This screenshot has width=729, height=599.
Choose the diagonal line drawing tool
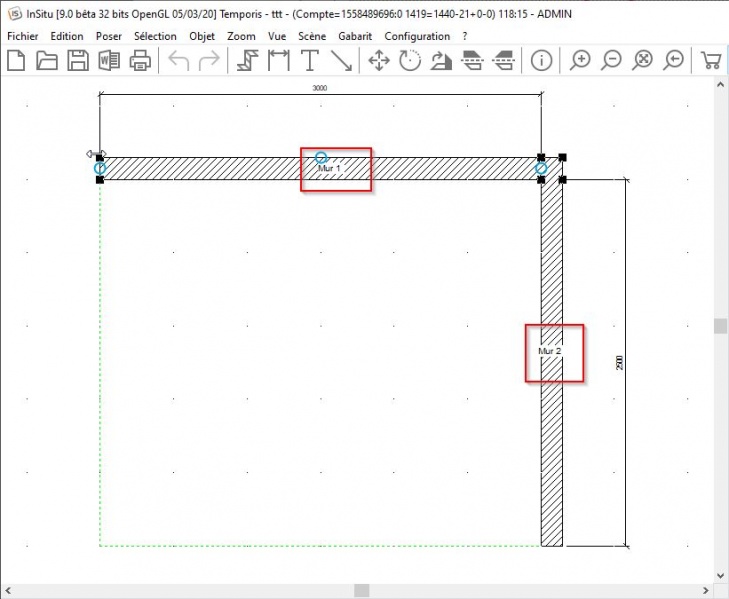click(x=342, y=61)
